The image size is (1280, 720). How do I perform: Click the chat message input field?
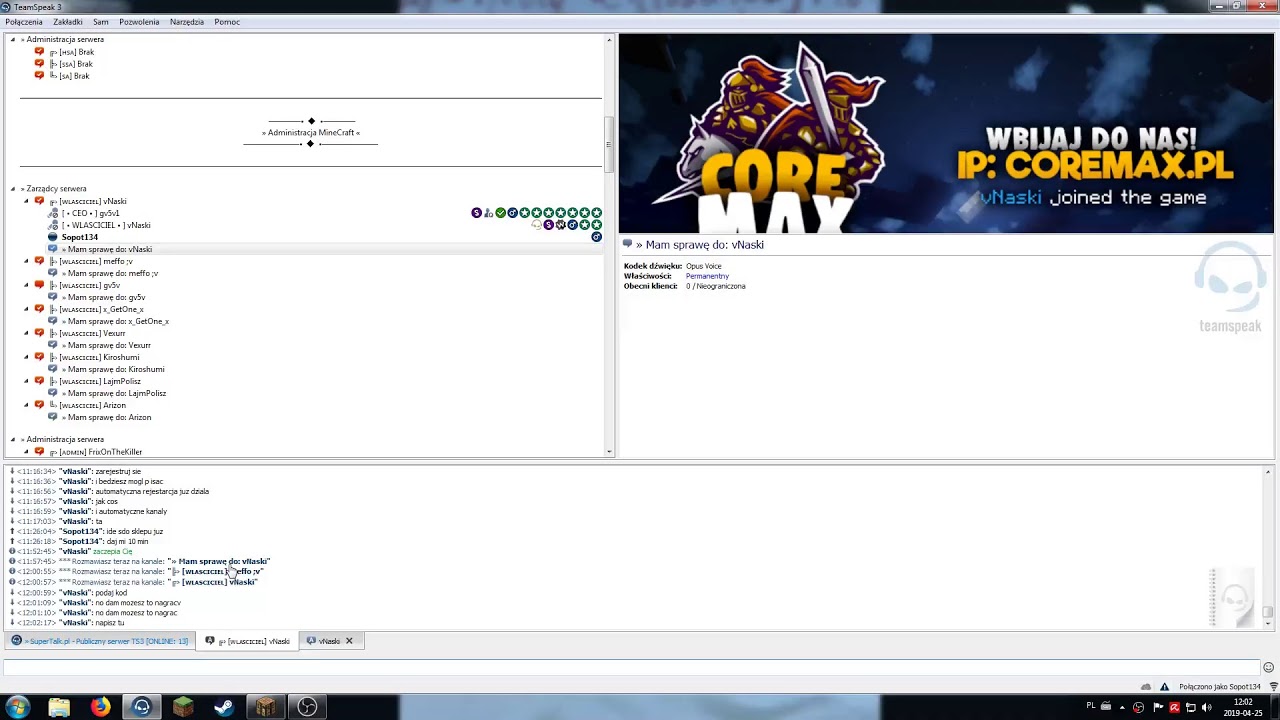(x=630, y=667)
